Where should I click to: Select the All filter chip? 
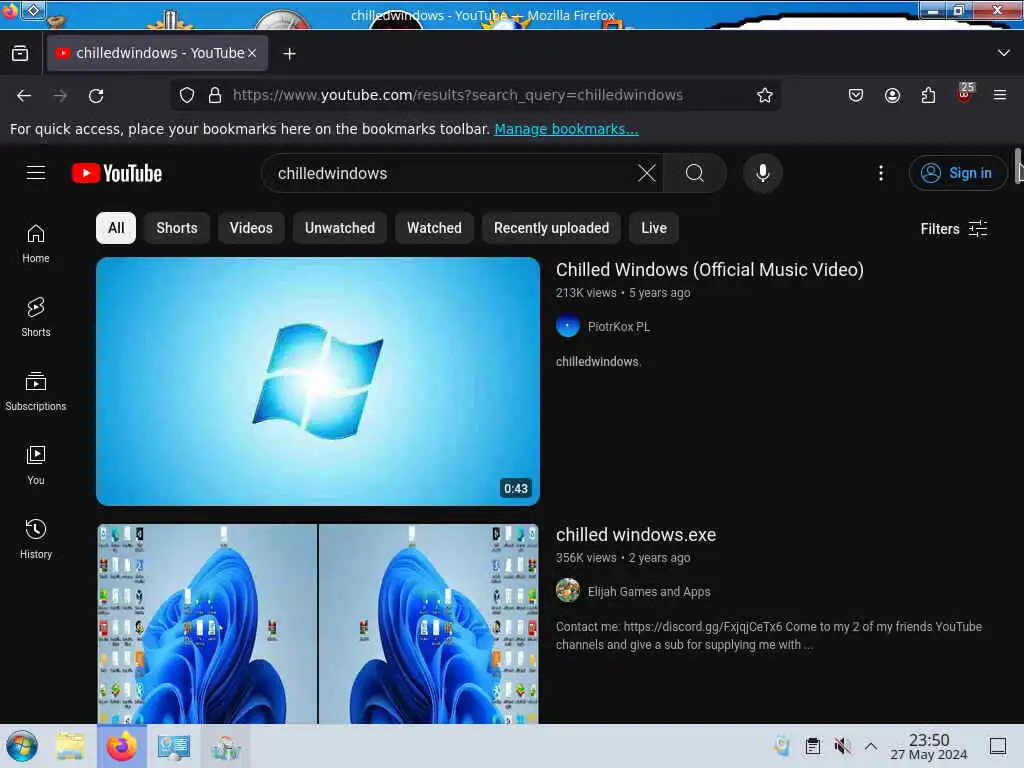(x=116, y=228)
